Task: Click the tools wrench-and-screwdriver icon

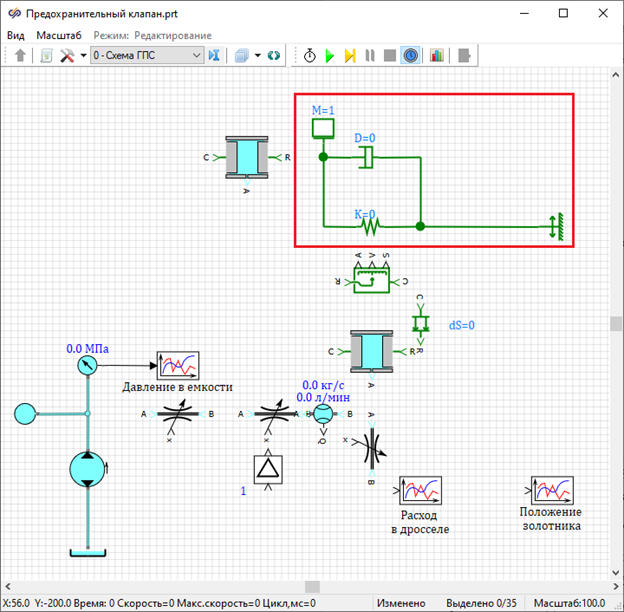Action: pos(67,56)
